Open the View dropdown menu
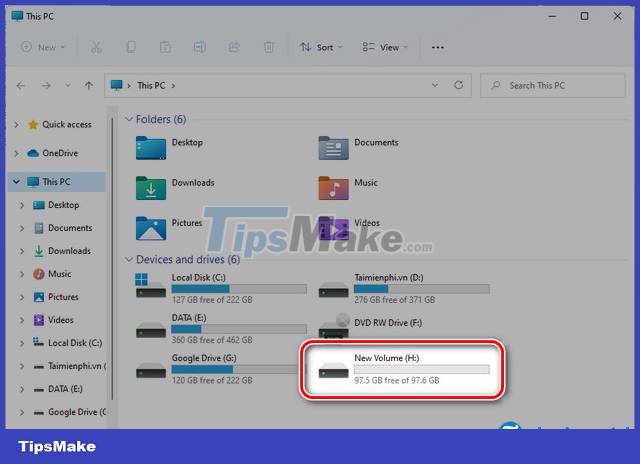 click(385, 47)
